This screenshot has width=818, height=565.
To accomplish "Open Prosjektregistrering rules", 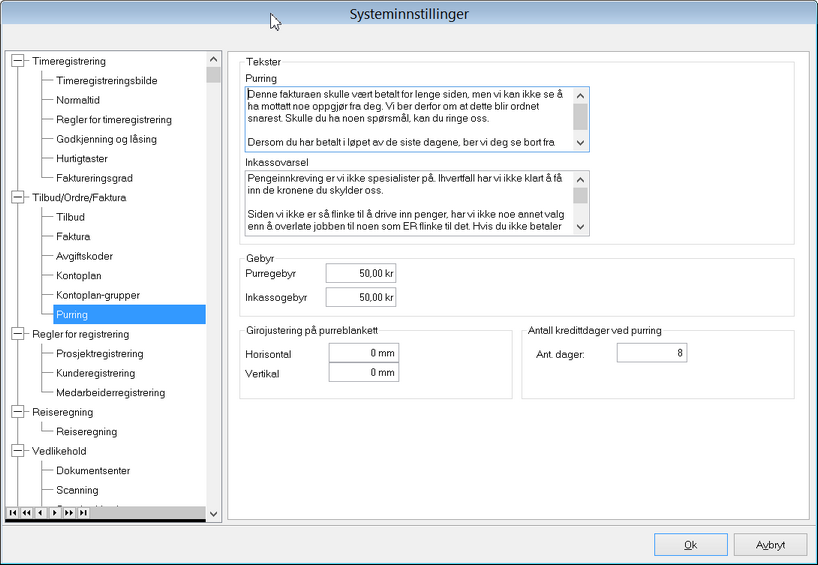I will [100, 354].
